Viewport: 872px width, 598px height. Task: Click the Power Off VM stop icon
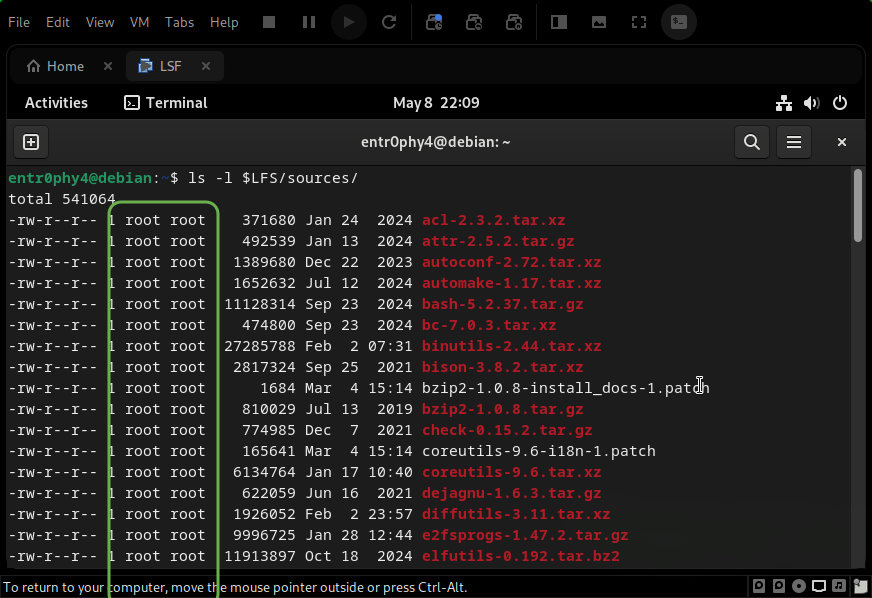click(269, 22)
